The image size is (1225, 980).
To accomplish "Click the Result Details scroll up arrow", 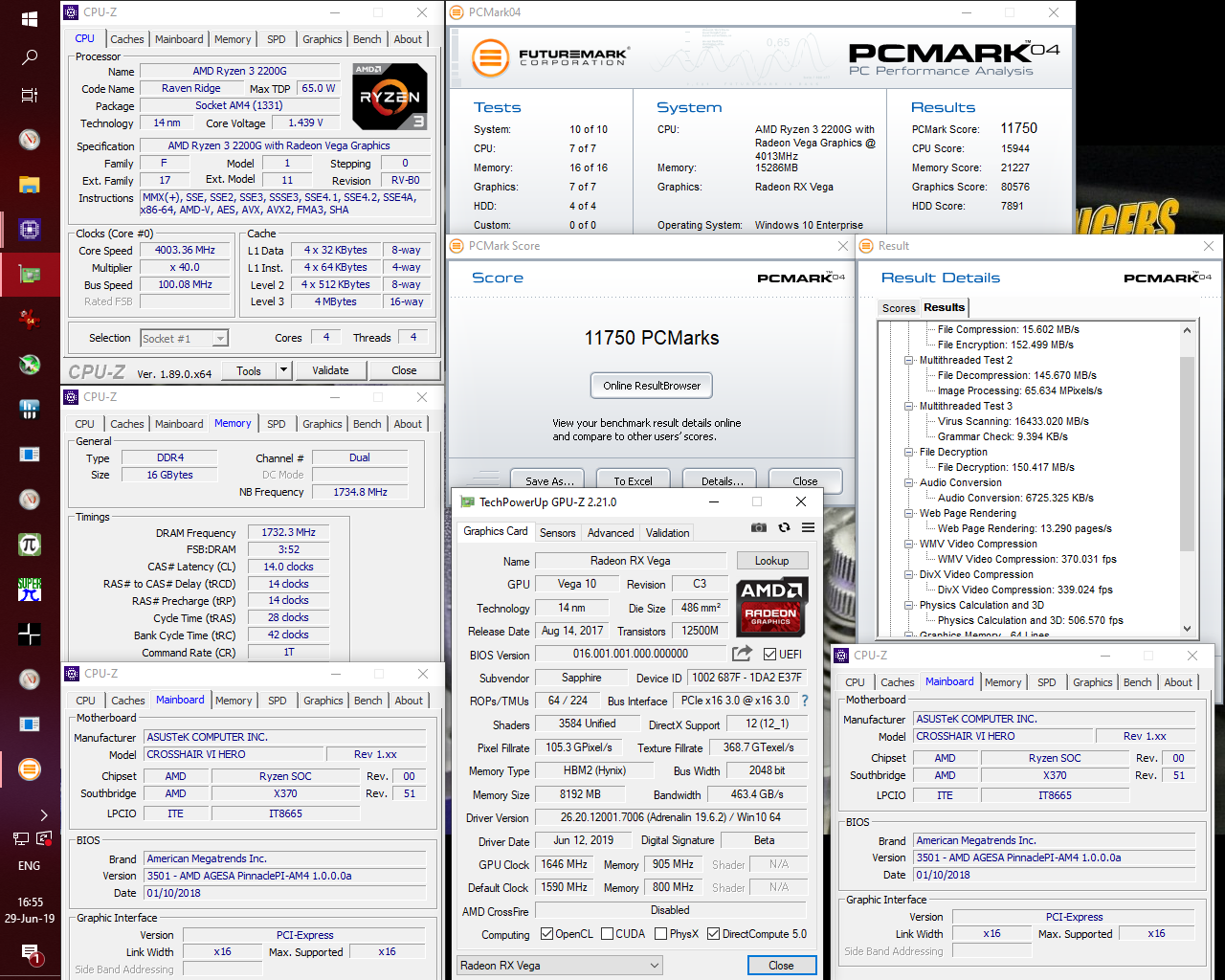I will pyautogui.click(x=1187, y=330).
